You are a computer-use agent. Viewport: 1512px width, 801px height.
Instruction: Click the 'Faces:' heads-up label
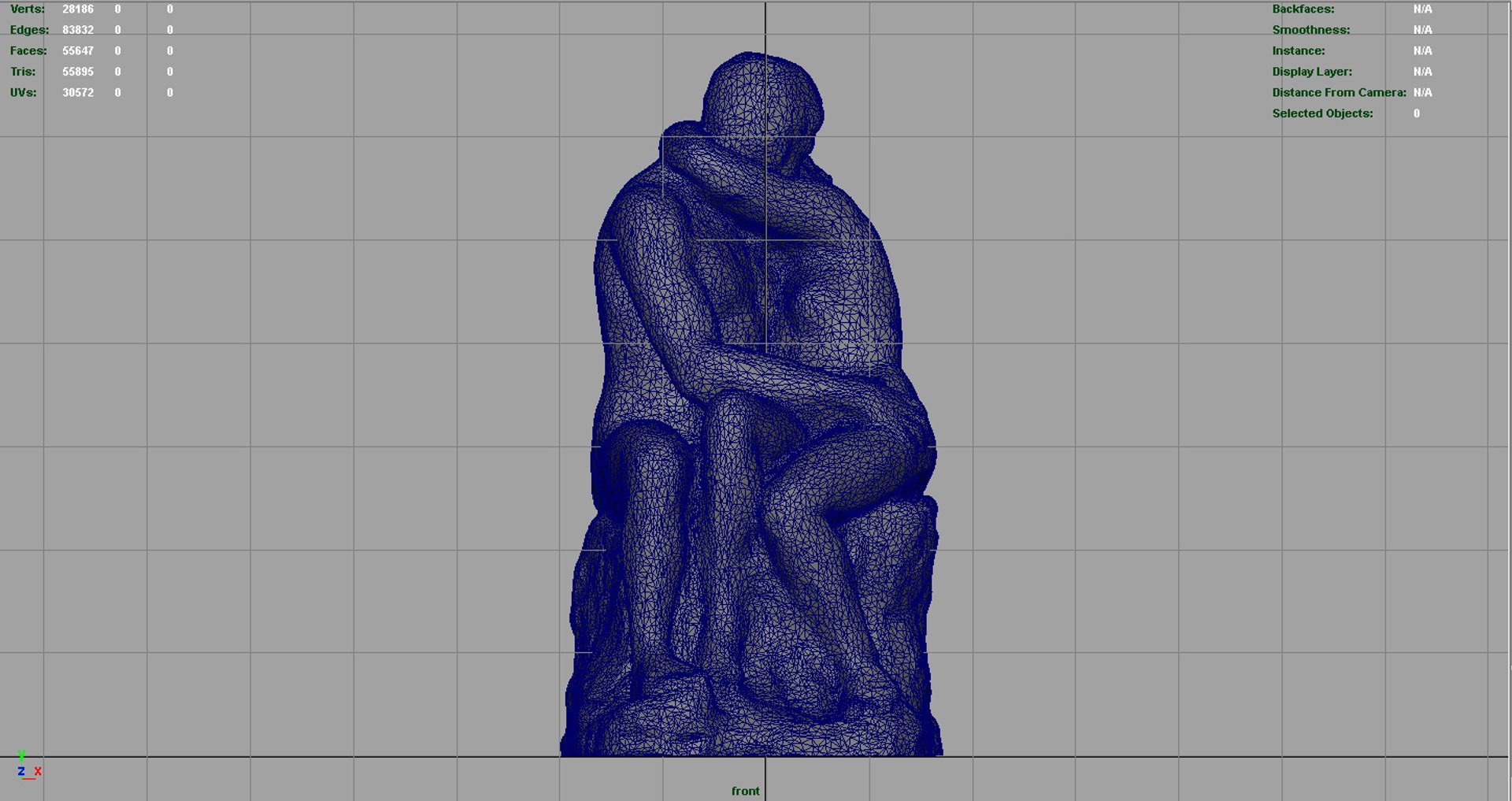(x=28, y=50)
